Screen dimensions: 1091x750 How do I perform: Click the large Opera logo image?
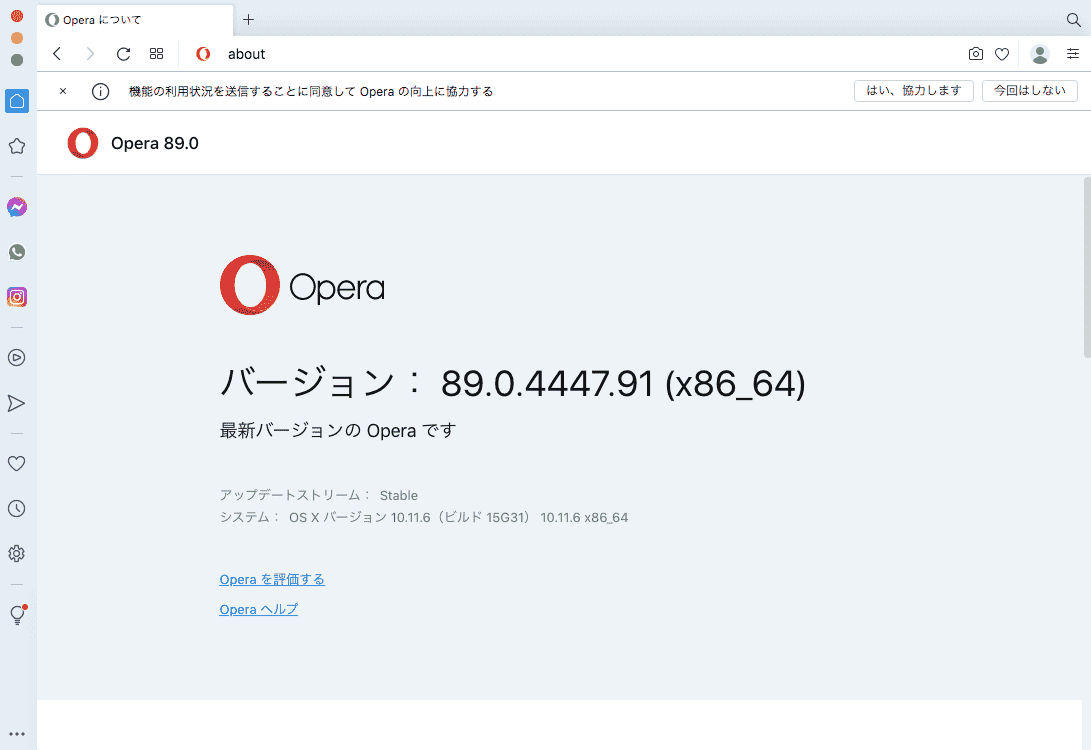pyautogui.click(x=302, y=285)
